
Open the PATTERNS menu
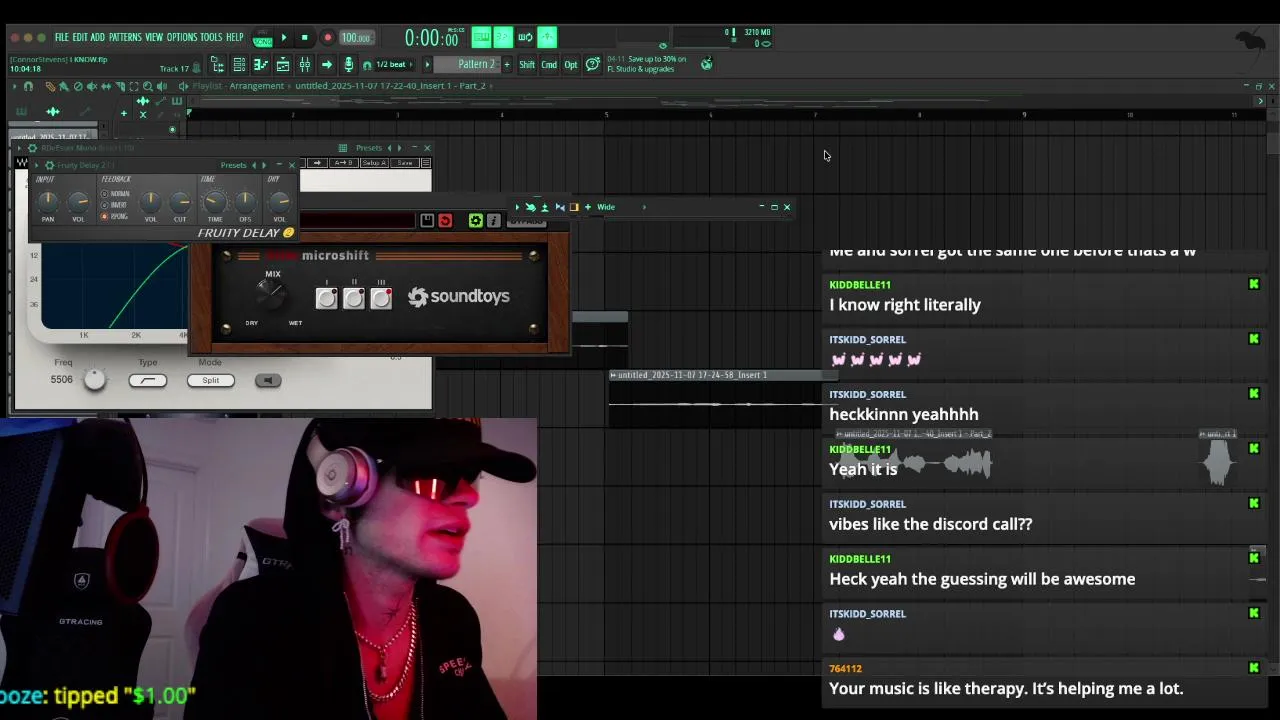click(x=125, y=37)
